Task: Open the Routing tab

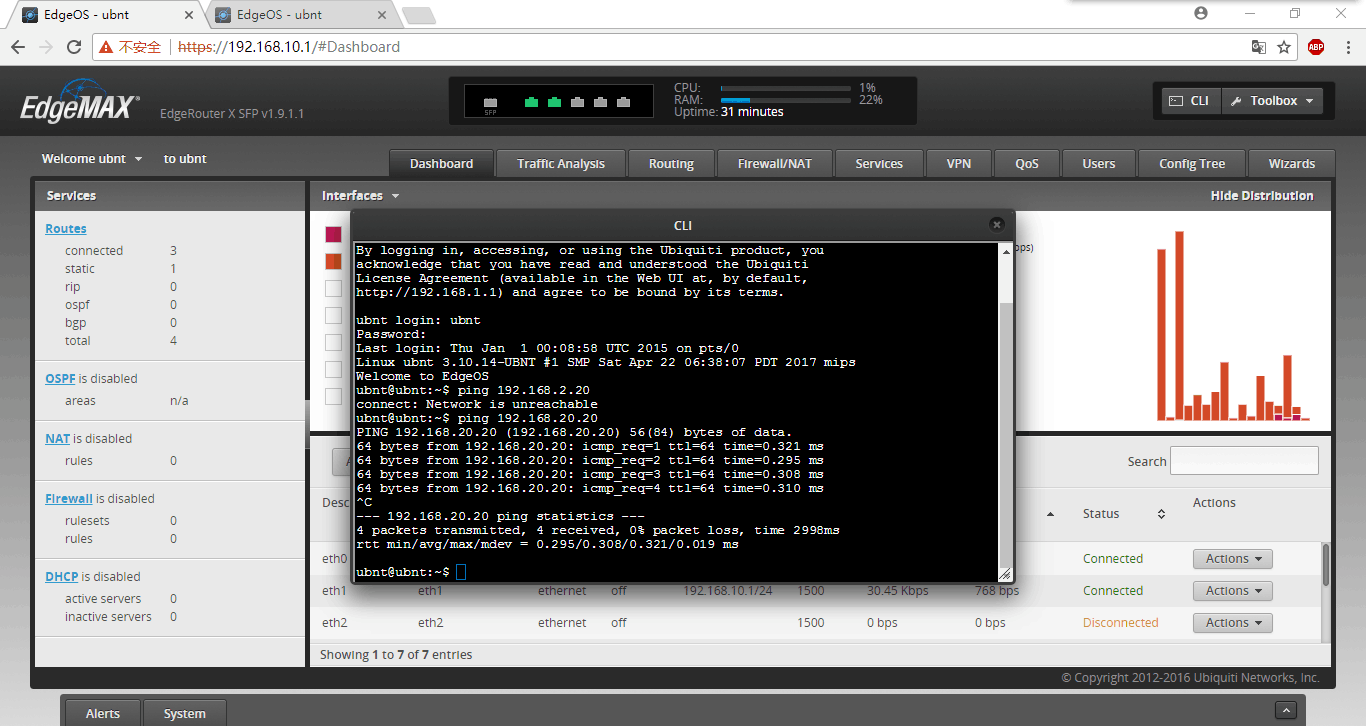Action: pos(671,164)
